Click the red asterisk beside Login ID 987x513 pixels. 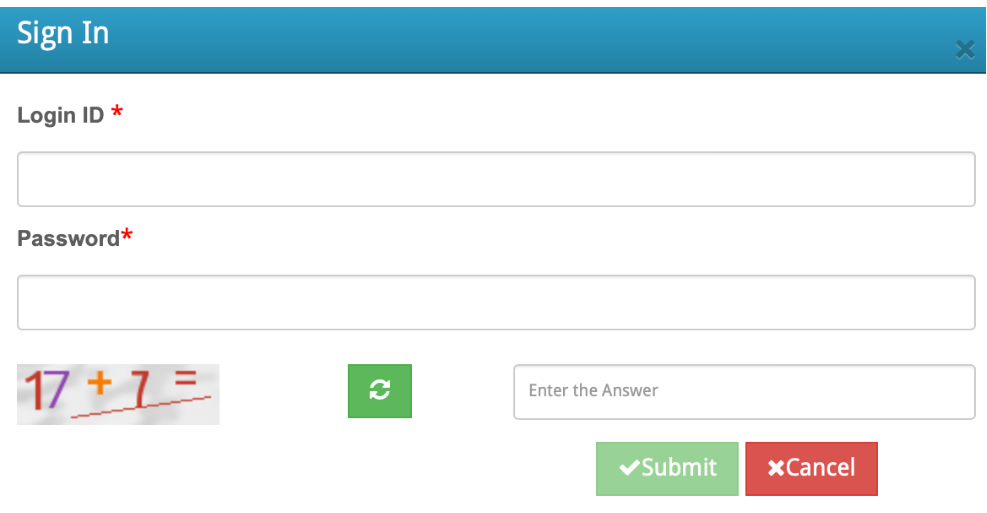click(117, 112)
